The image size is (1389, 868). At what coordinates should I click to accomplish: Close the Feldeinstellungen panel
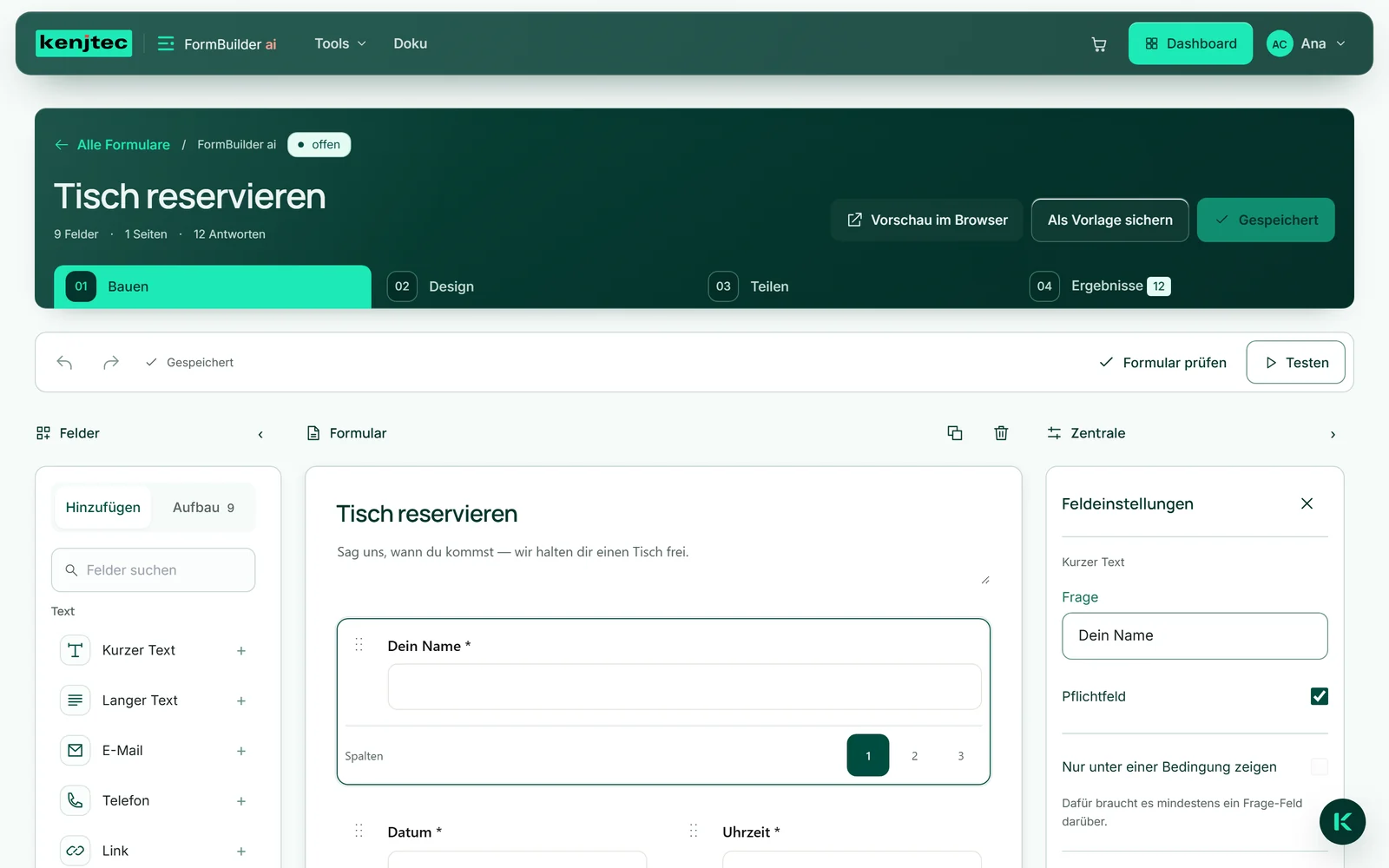click(x=1307, y=503)
